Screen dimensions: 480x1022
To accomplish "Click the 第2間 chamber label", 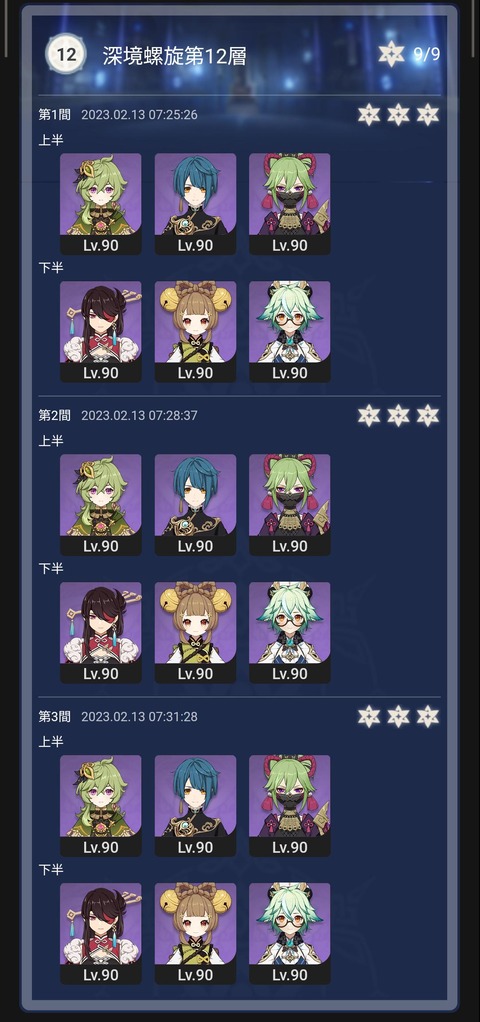I will [54, 415].
